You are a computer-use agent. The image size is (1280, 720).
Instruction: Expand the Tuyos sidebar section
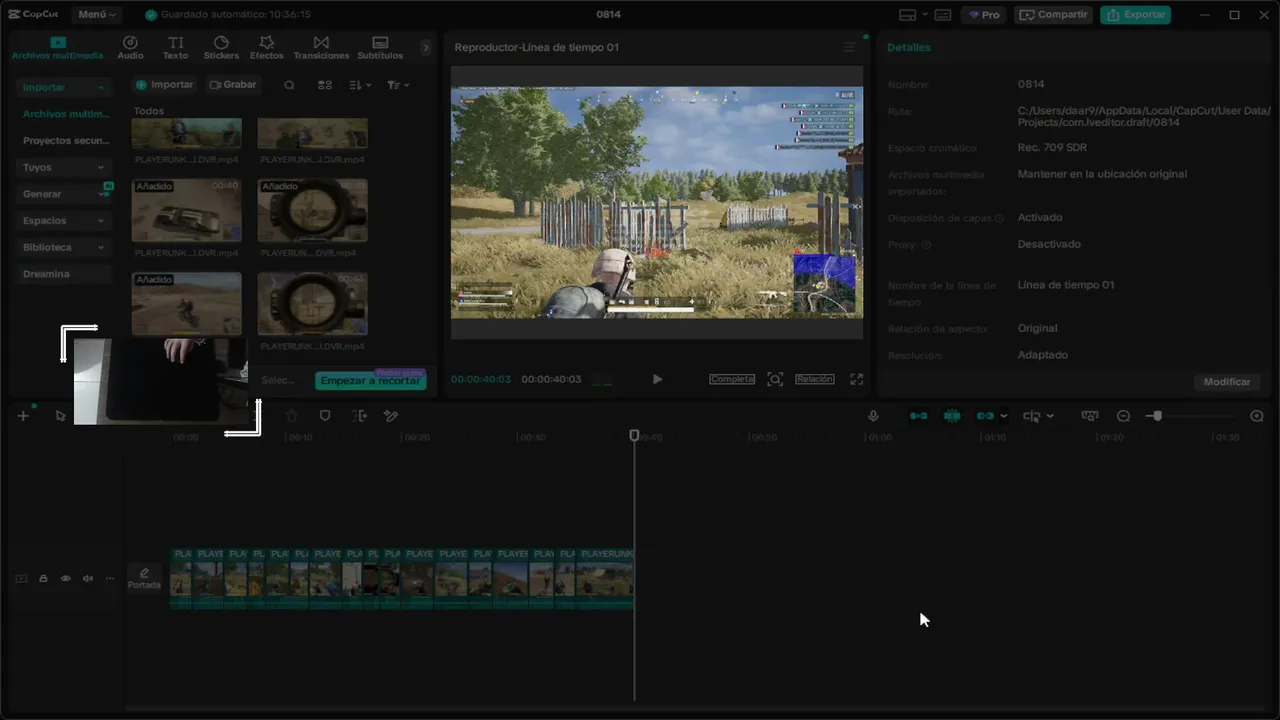[63, 167]
